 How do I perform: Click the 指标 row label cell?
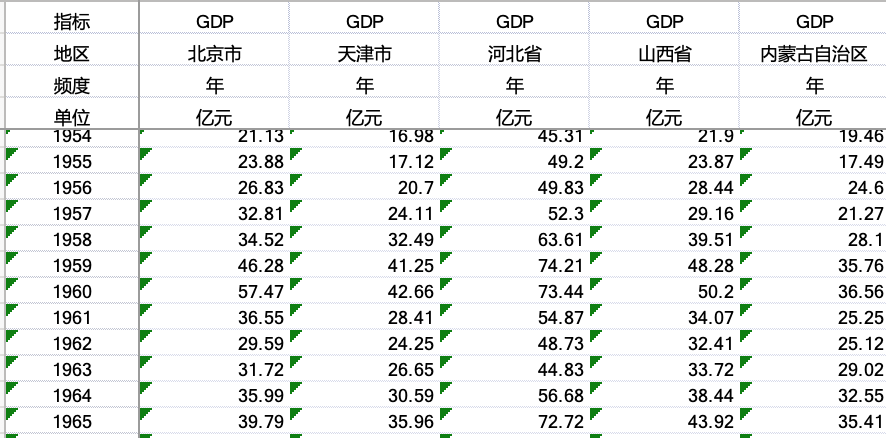point(71,21)
